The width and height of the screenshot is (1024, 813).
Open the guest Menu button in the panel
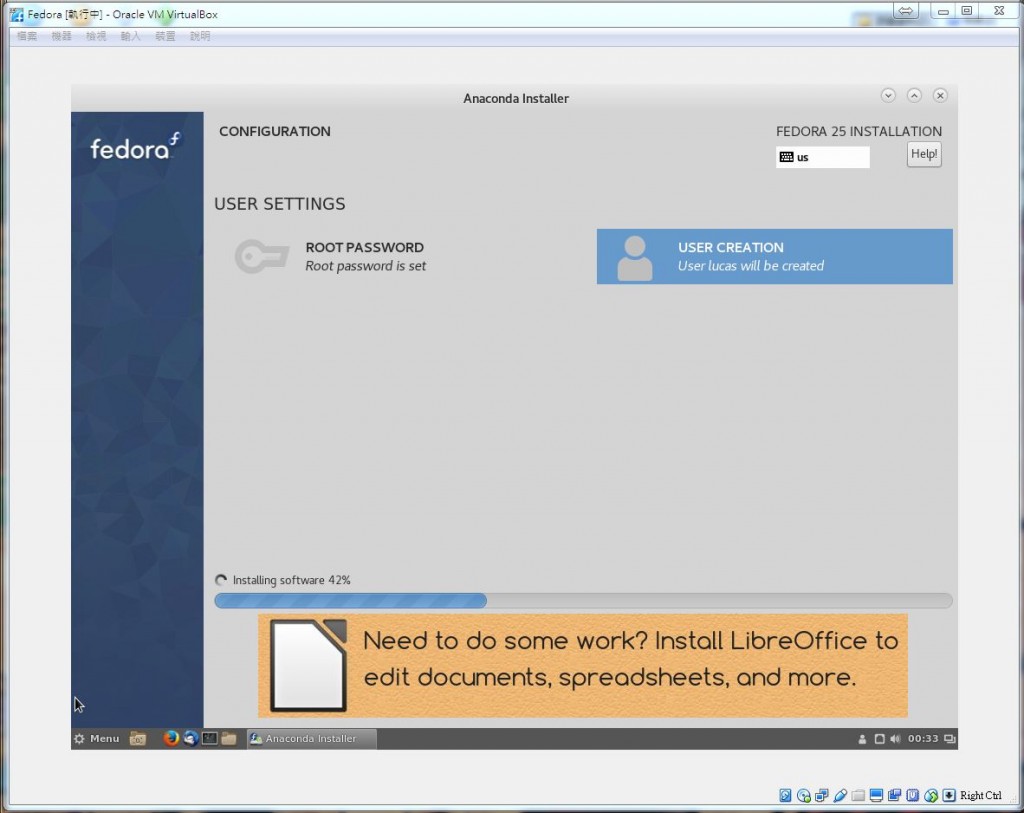click(97, 739)
